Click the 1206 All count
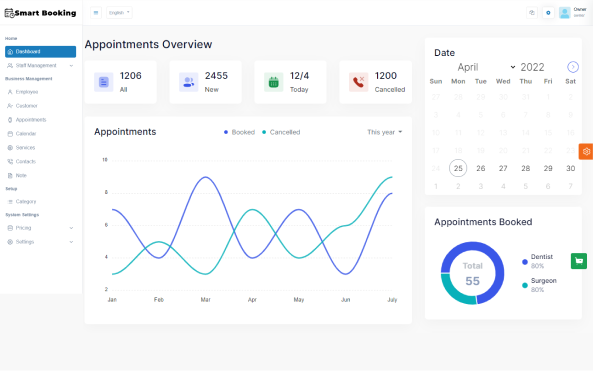Image resolution: width=593 pixels, height=371 pixels. pyautogui.click(x=130, y=76)
